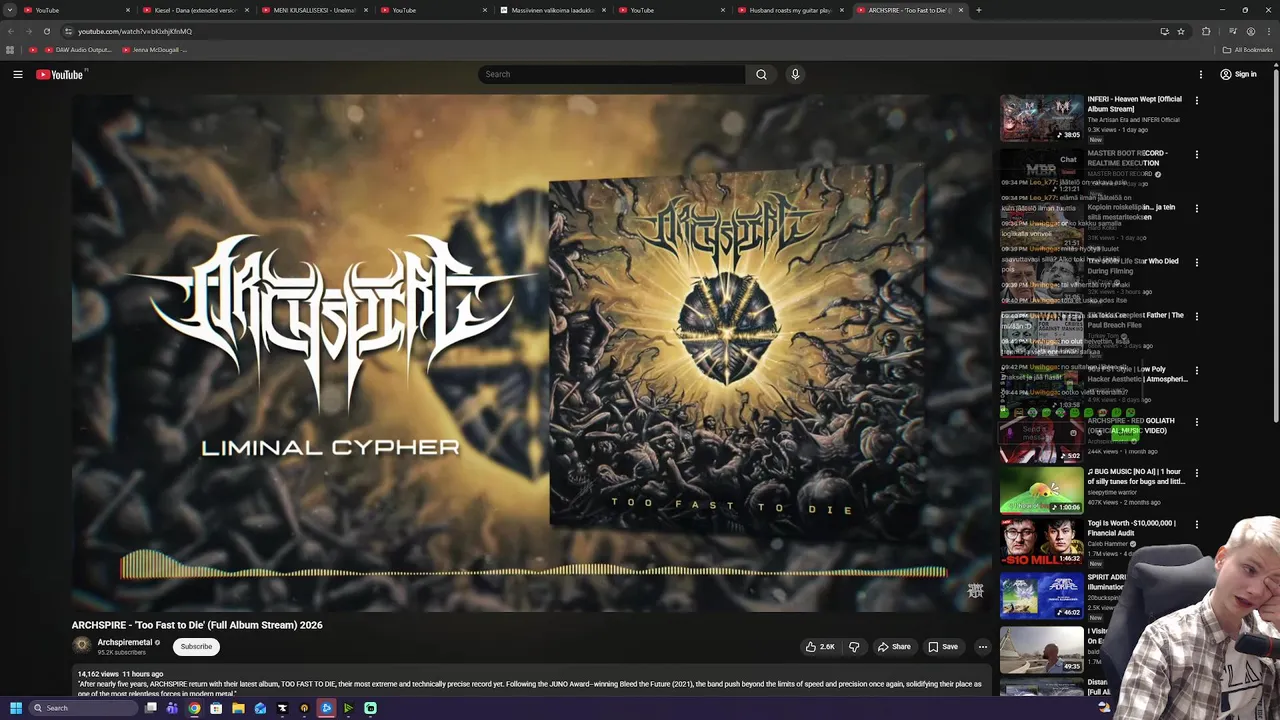Open Google Chrome from the taskbar
The width and height of the screenshot is (1280, 720).
point(194,708)
